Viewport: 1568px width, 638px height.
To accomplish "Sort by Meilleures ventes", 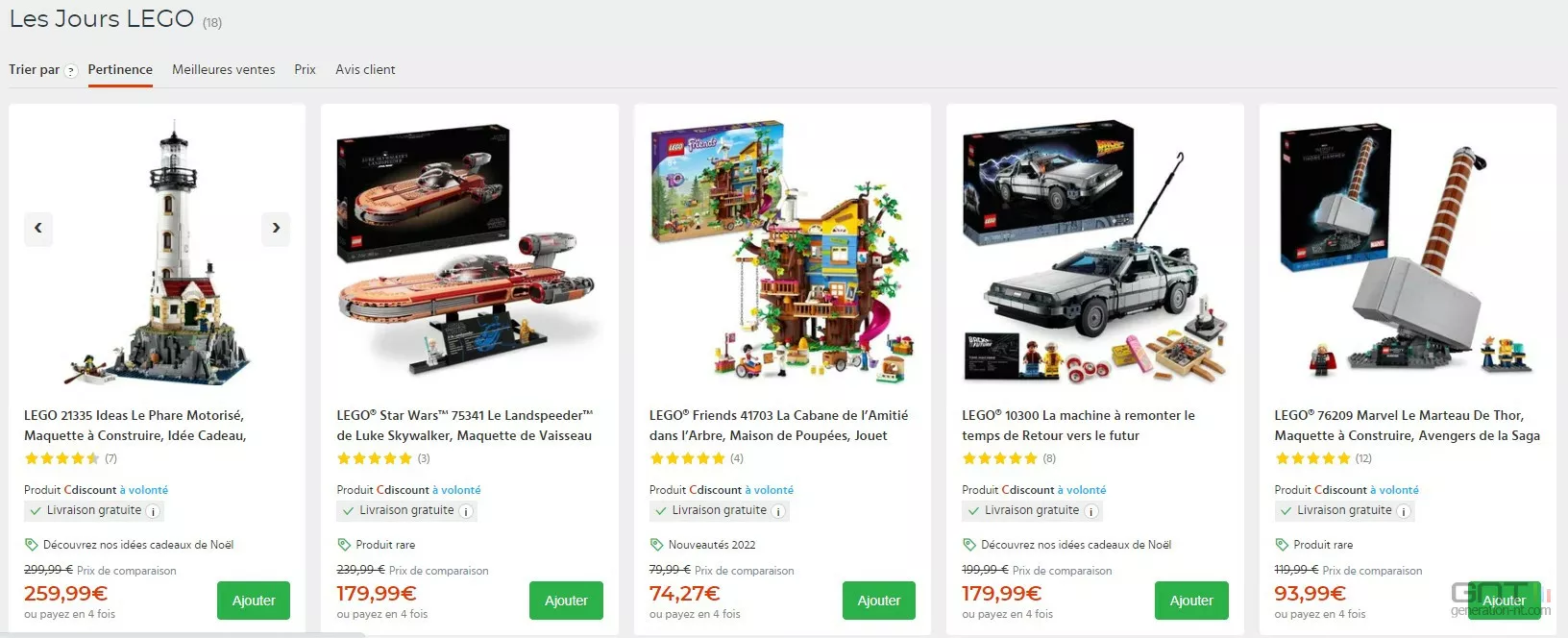I will [223, 69].
